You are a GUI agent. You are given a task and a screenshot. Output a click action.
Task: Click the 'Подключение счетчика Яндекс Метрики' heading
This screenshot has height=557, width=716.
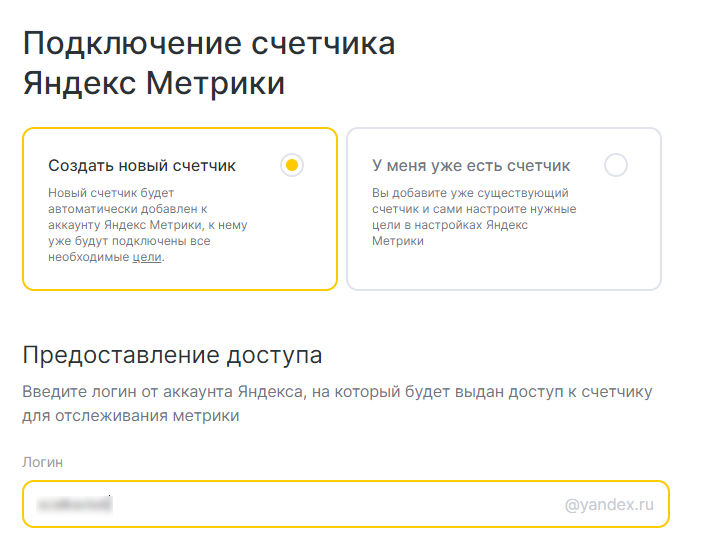coord(209,63)
